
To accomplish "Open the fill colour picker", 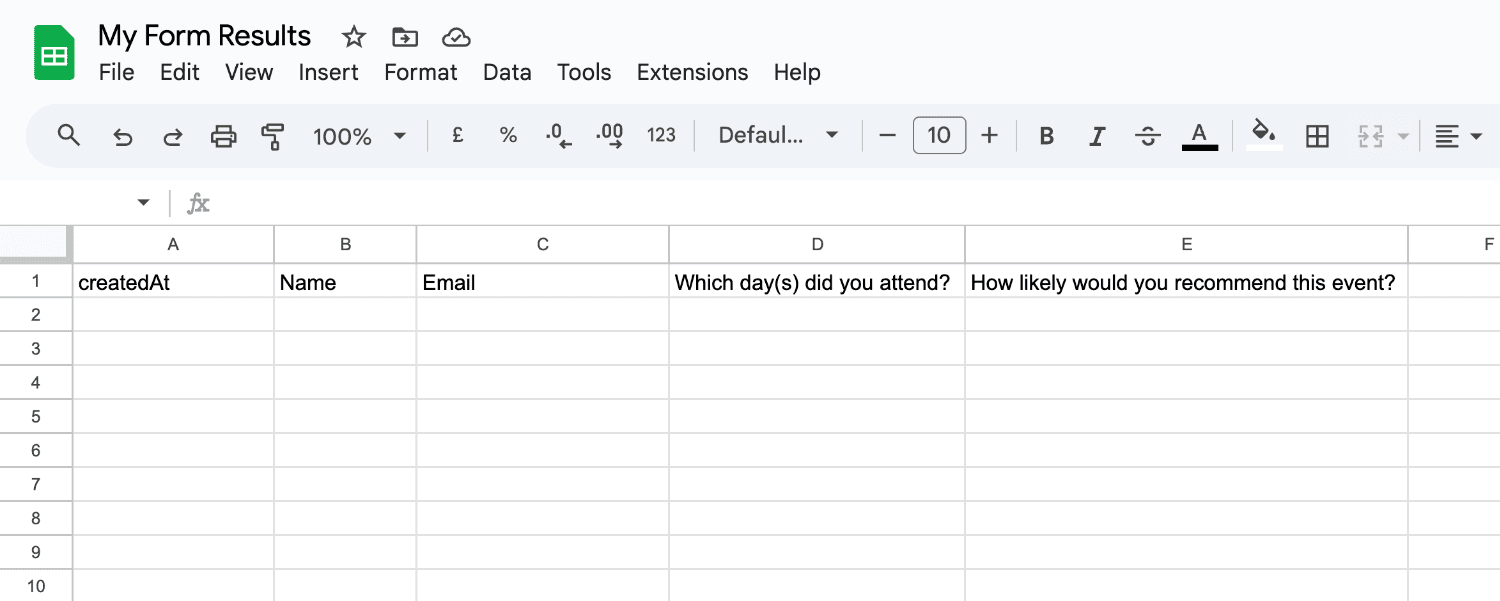I will [x=1265, y=135].
